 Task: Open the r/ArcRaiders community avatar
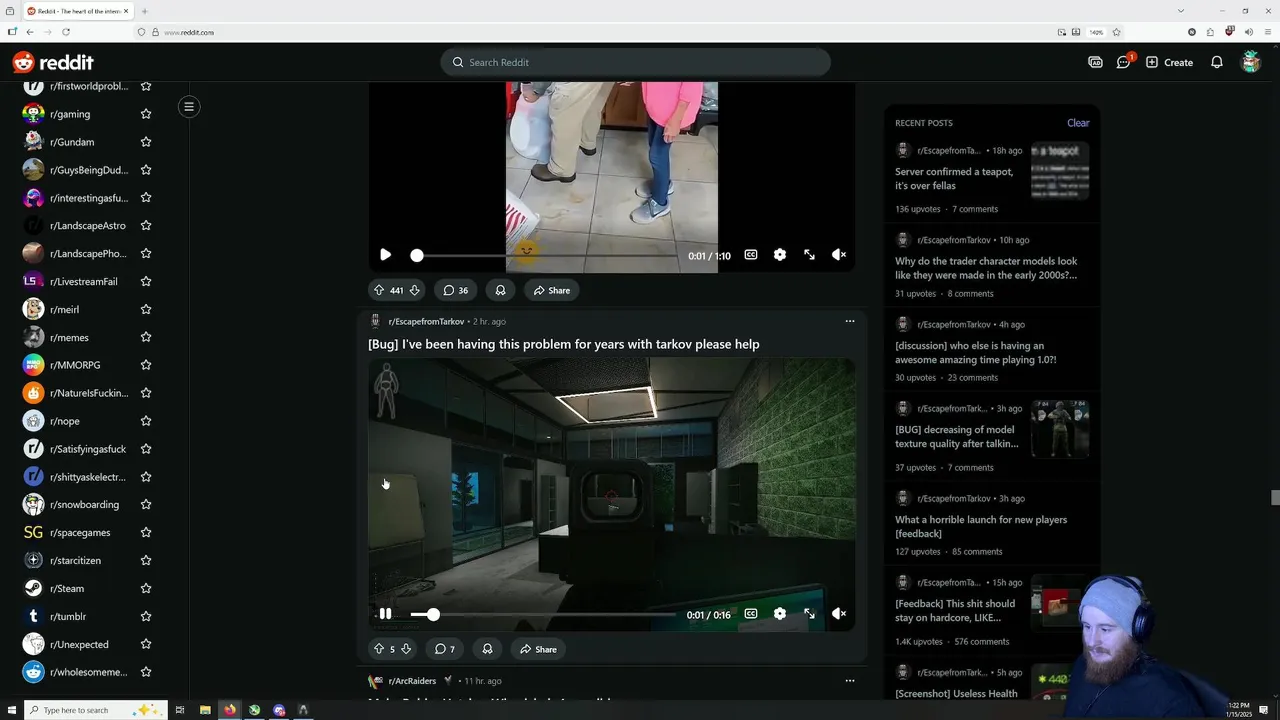pos(376,681)
